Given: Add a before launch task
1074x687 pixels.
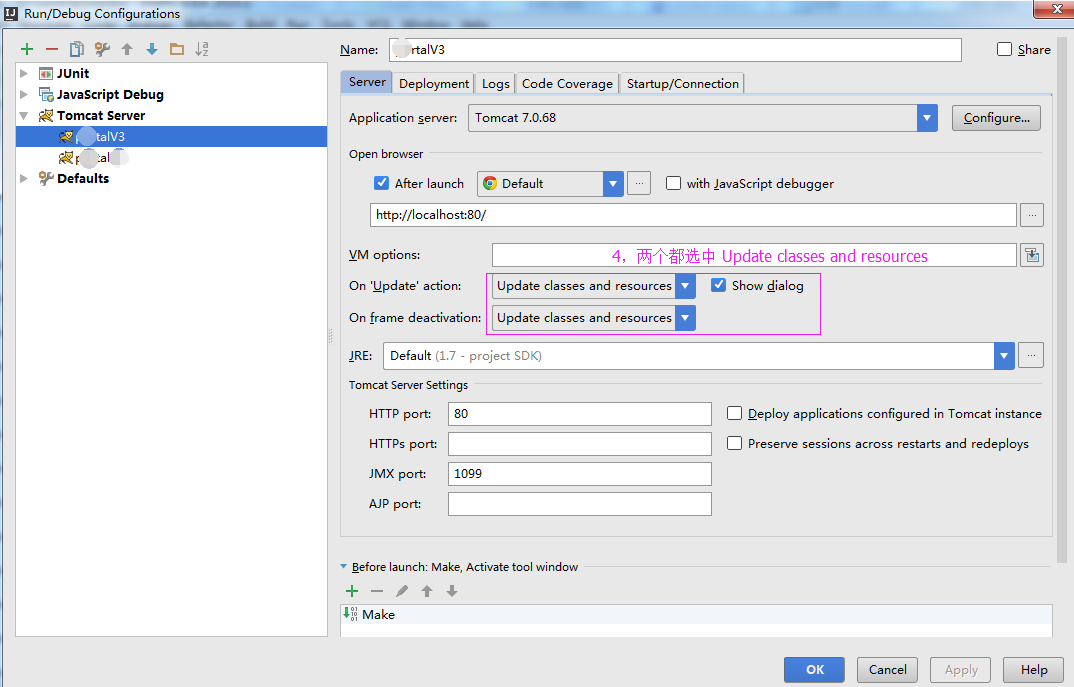Looking at the screenshot, I should pos(352,591).
